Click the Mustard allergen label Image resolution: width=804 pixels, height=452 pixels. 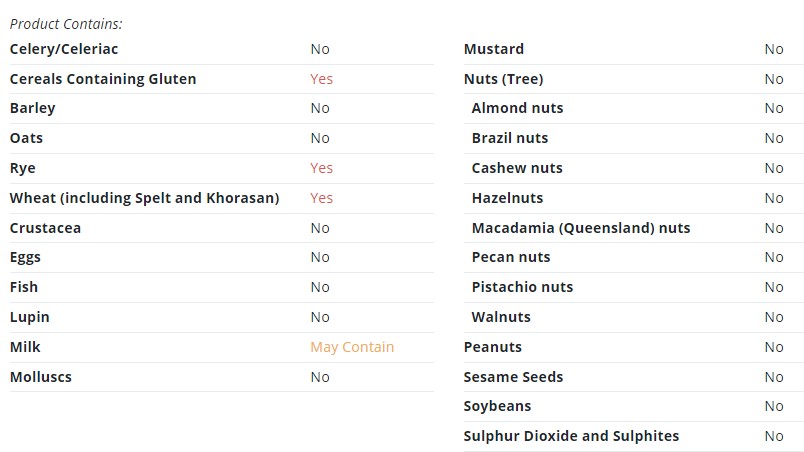494,49
